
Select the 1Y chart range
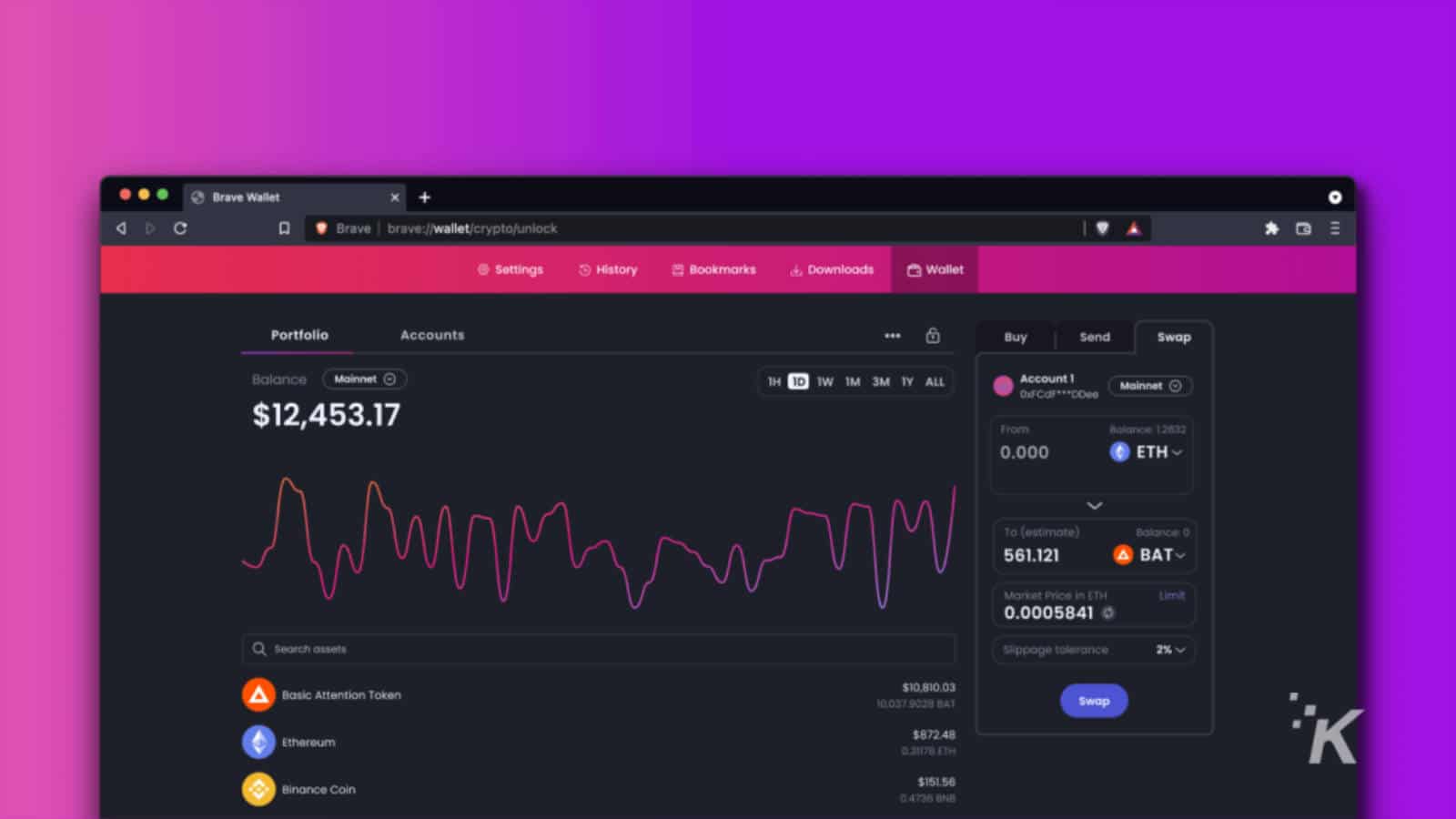click(x=907, y=381)
